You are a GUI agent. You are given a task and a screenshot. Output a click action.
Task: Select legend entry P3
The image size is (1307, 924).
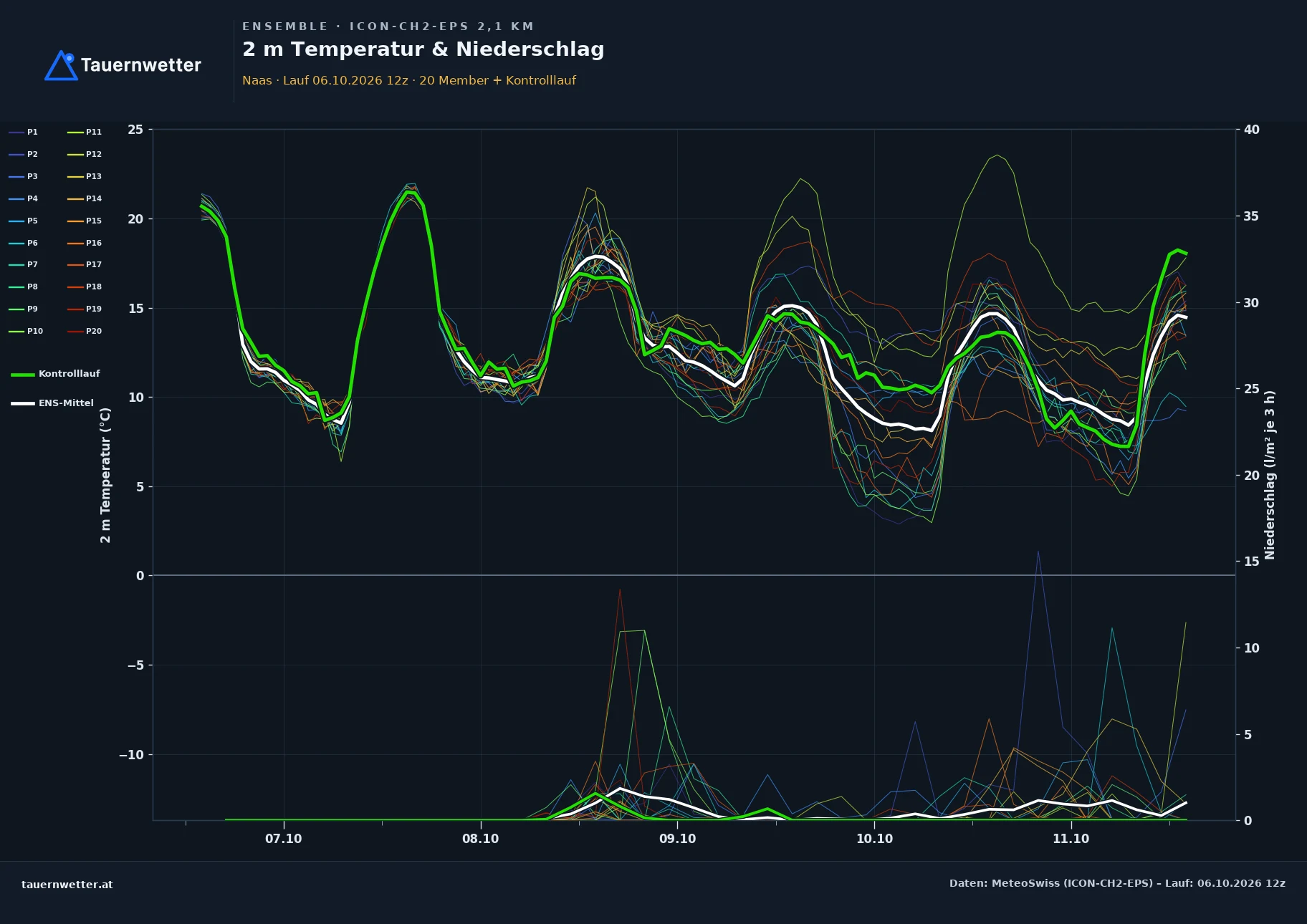[x=23, y=176]
